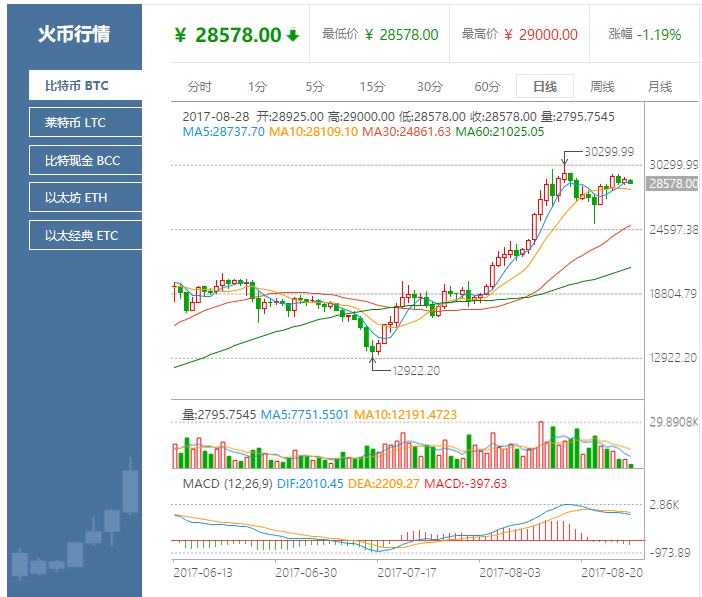Click the MACD (12,26,9) label

click(x=227, y=484)
